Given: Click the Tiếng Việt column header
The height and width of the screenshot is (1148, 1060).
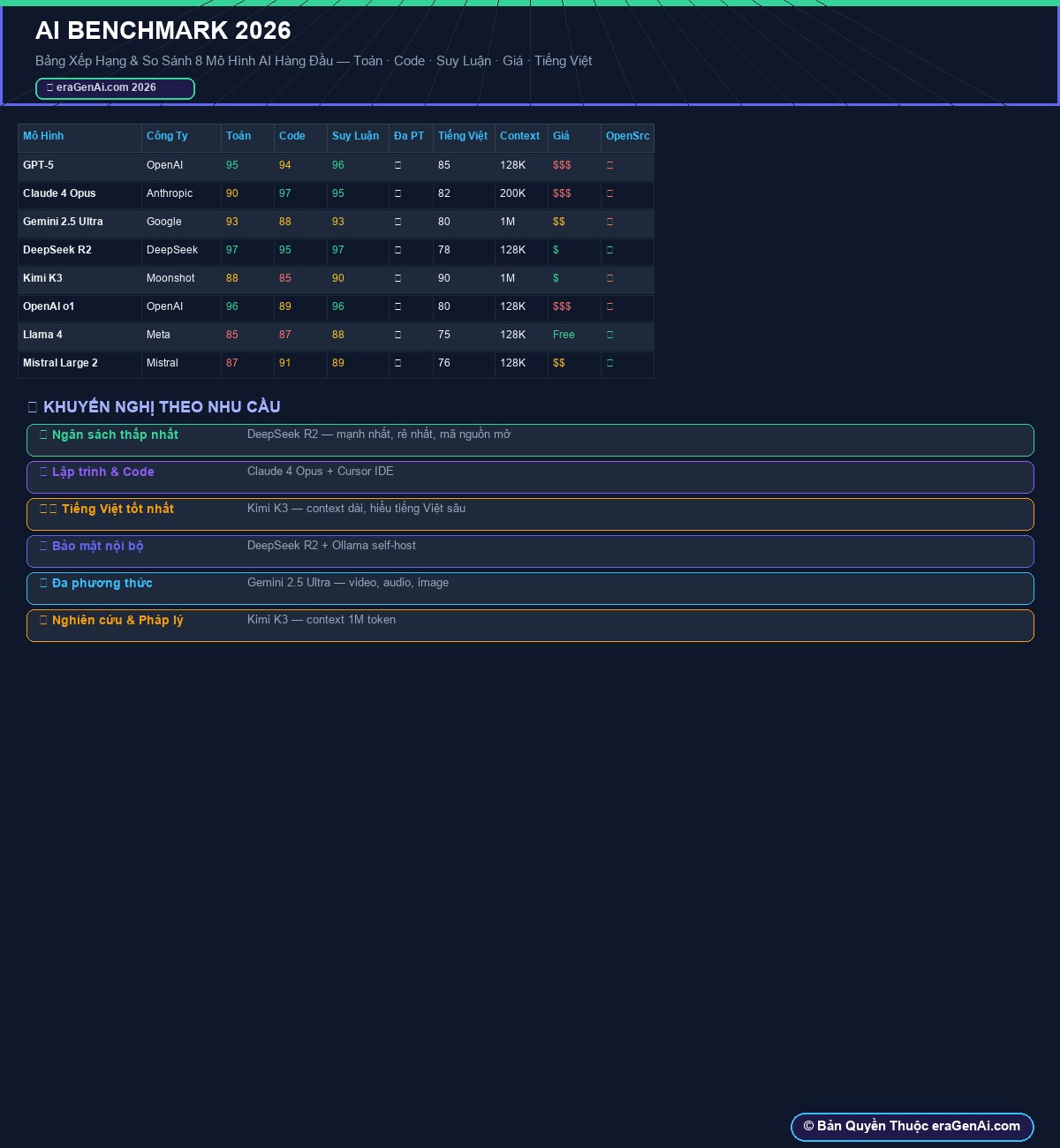Looking at the screenshot, I should pos(464,137).
